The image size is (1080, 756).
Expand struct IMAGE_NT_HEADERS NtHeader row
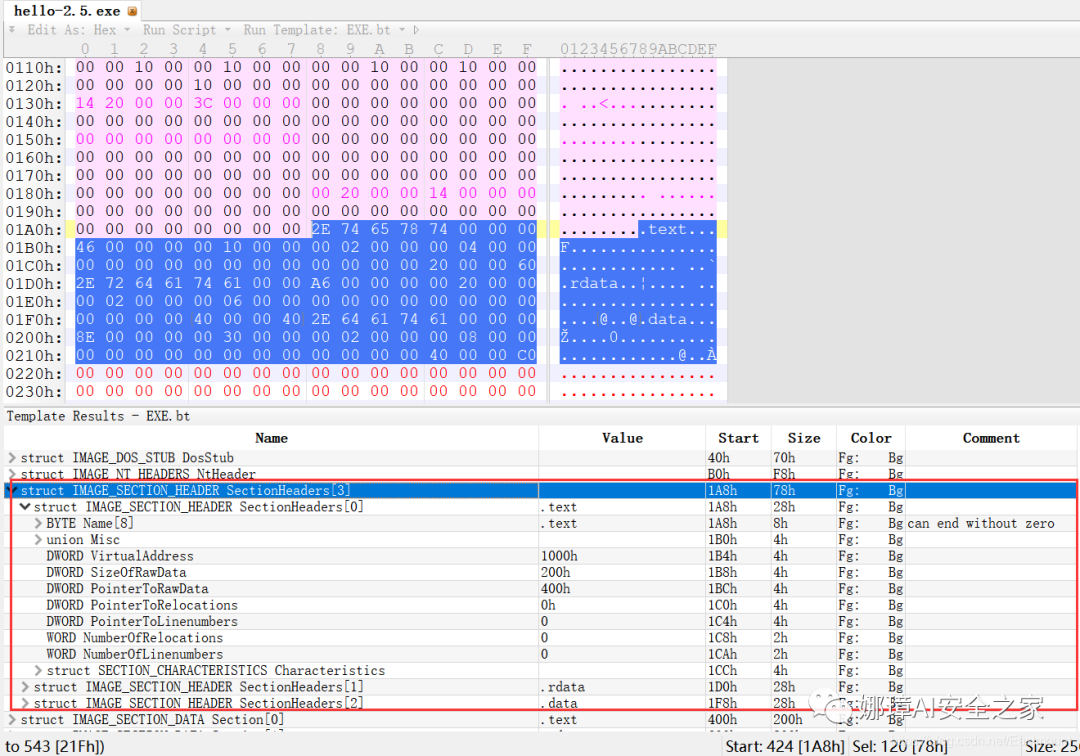coord(12,474)
